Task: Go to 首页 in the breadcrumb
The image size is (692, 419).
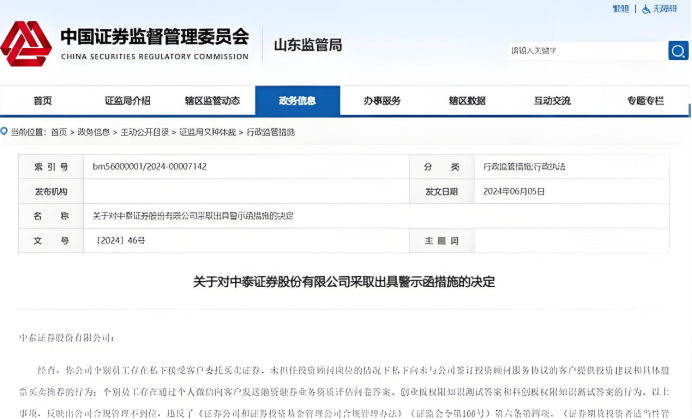Action: tap(59, 132)
